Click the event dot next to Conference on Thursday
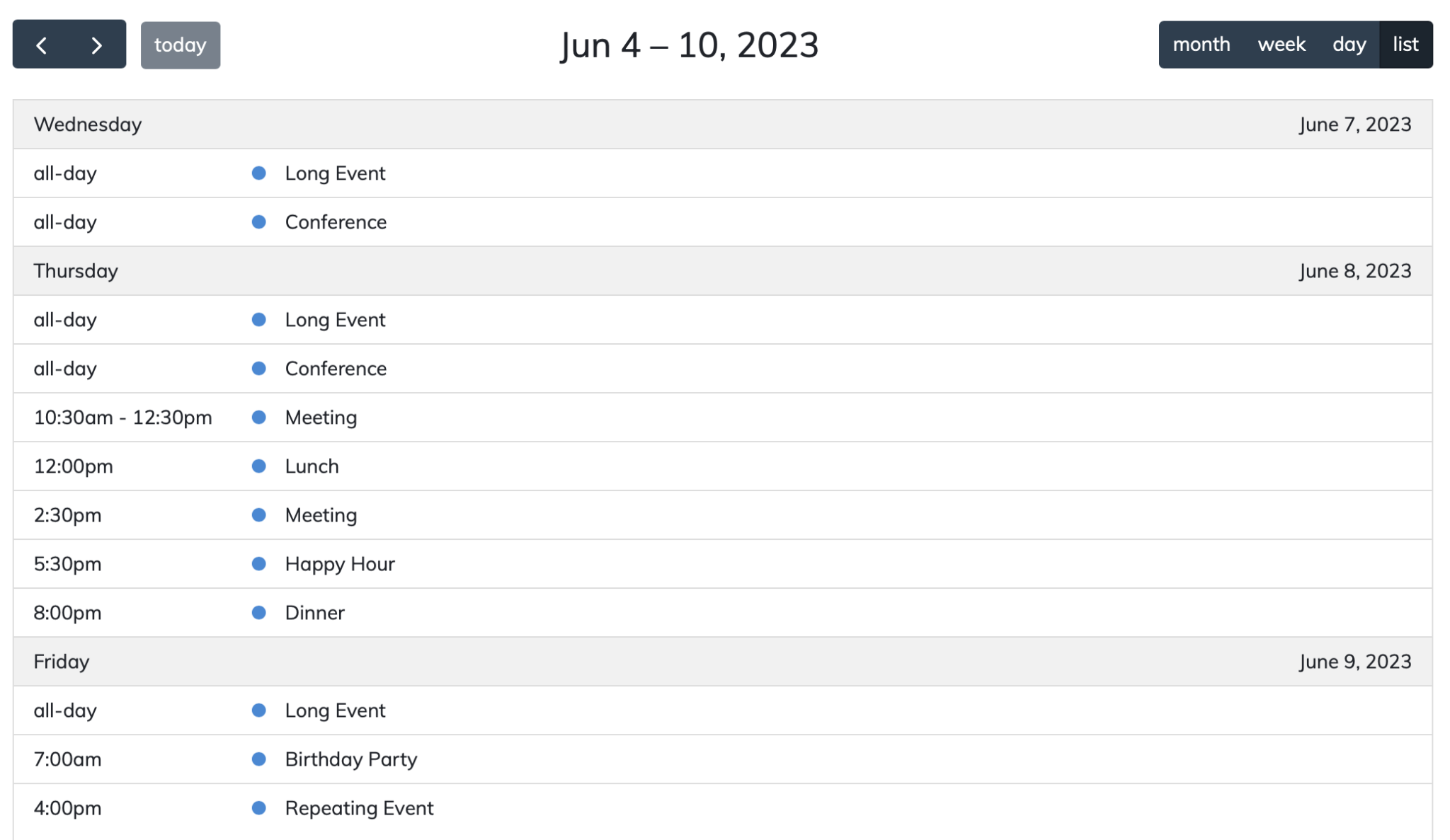The image size is (1450, 840). pos(259,367)
